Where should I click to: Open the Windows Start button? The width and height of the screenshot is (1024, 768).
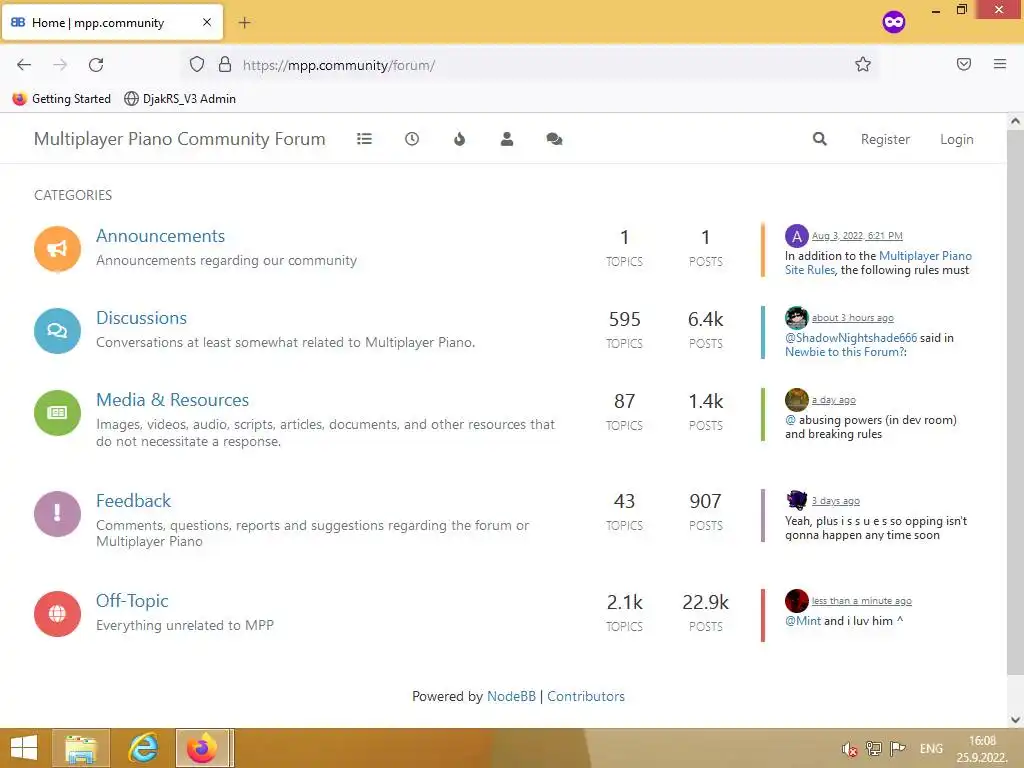pos(24,748)
